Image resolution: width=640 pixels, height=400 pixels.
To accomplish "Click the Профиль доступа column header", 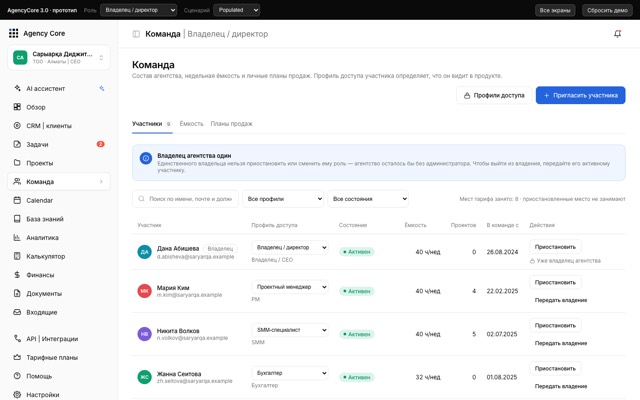I will coord(274,225).
